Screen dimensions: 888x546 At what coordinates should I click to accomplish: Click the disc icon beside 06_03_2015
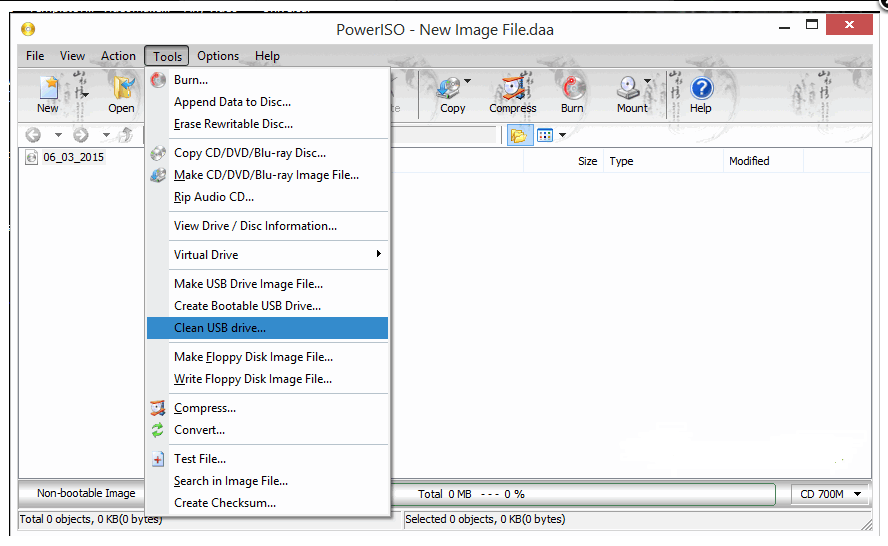click(x=32, y=157)
